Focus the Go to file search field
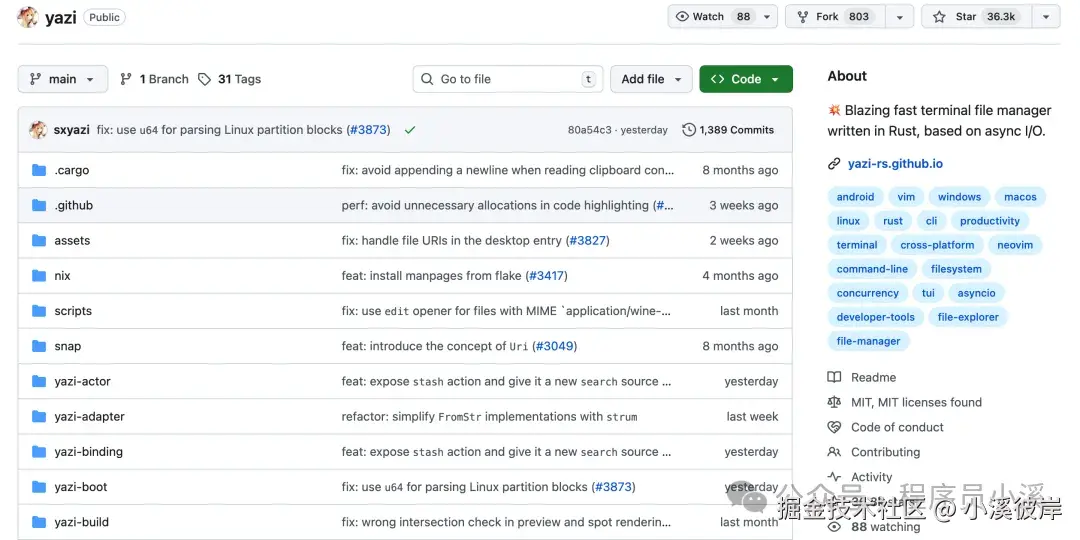Viewport: 1080px width, 540px height. (508, 79)
